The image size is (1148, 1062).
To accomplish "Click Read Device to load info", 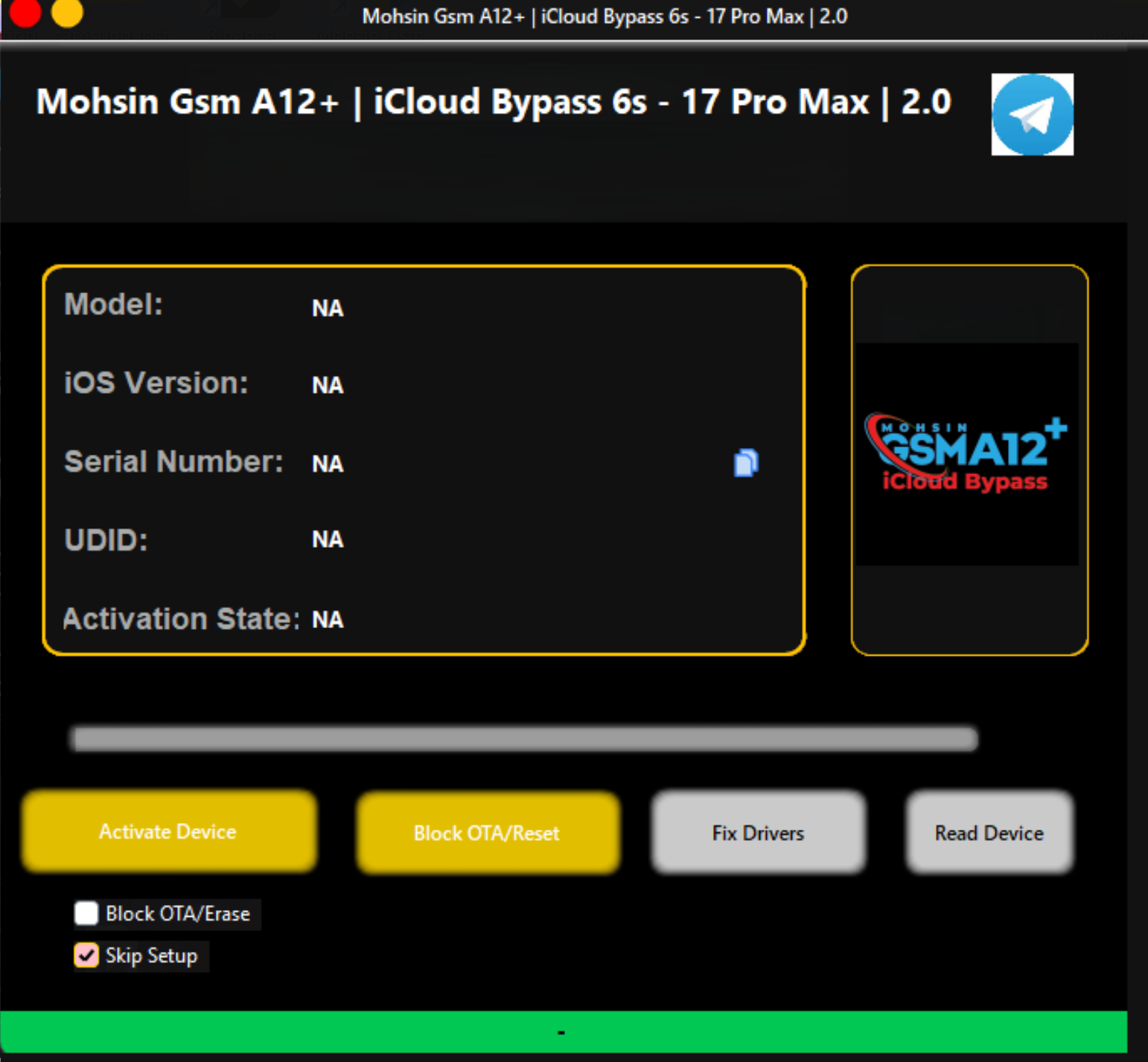I will [x=989, y=833].
